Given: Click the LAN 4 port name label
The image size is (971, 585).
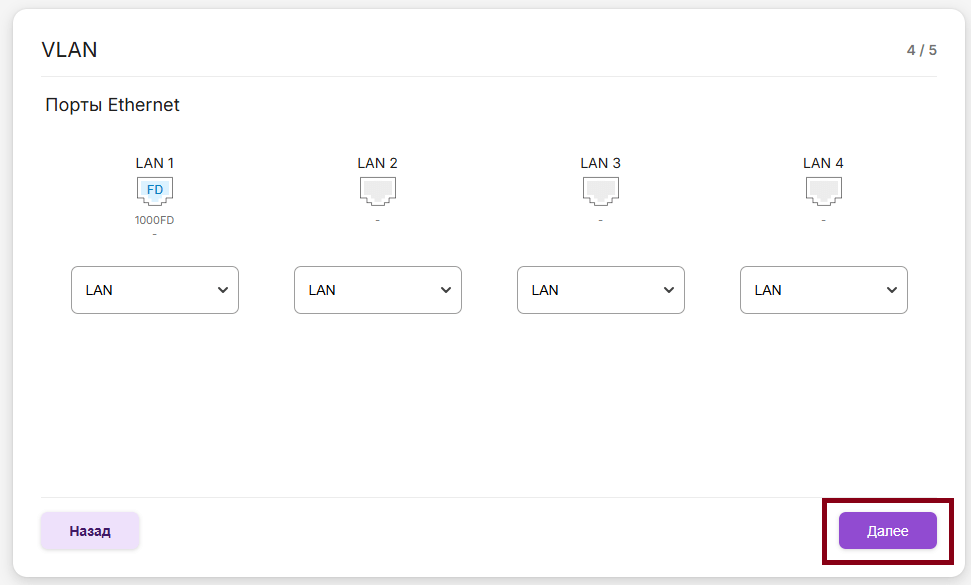Looking at the screenshot, I should pos(824,163).
